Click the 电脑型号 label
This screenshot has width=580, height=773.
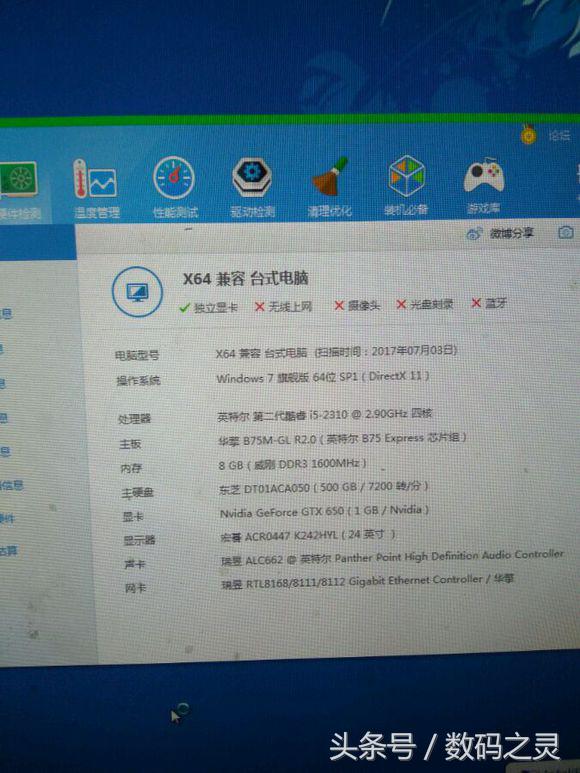tap(137, 355)
